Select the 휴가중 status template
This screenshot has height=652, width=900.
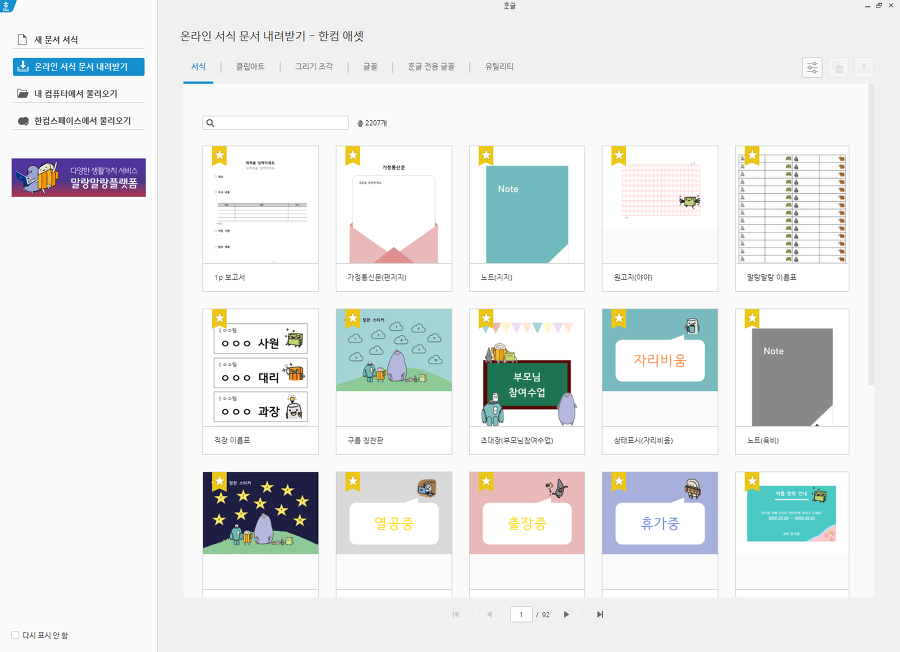coord(660,534)
